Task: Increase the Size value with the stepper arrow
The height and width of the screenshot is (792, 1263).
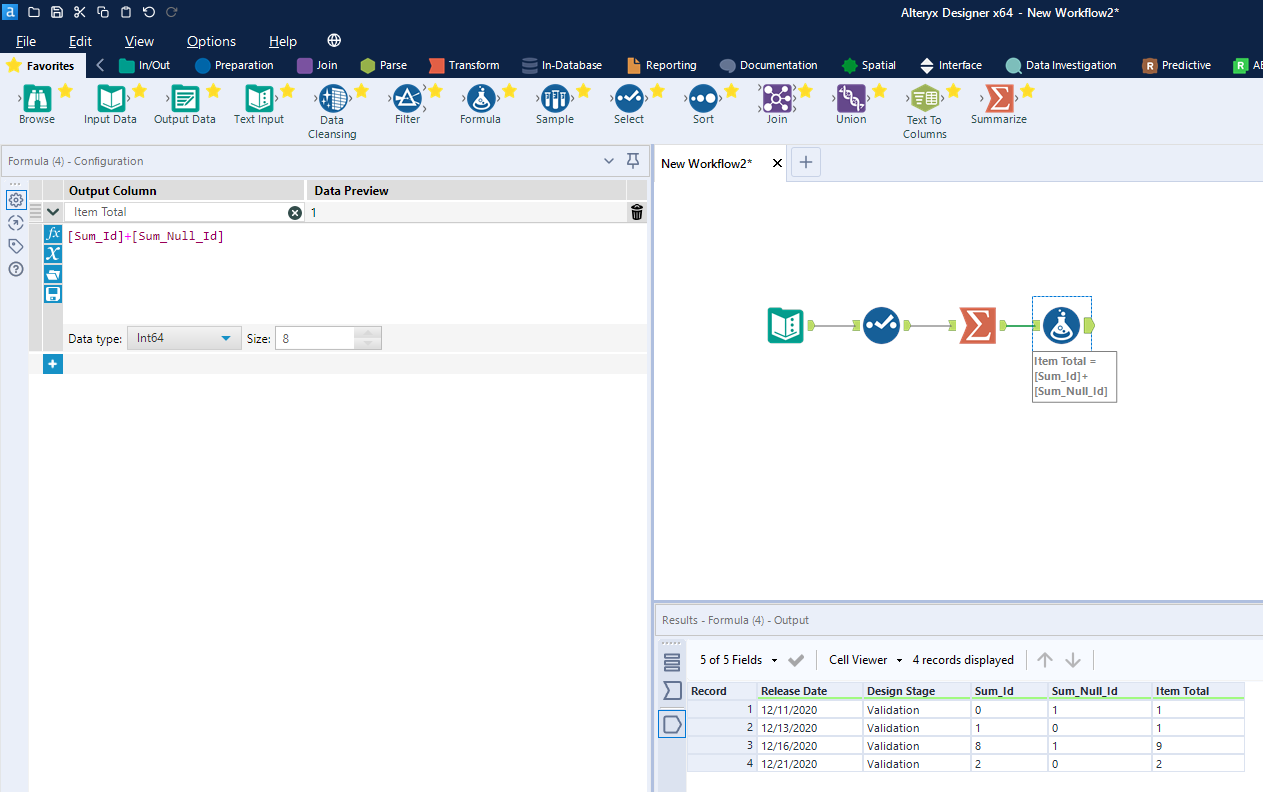Action: [367, 332]
